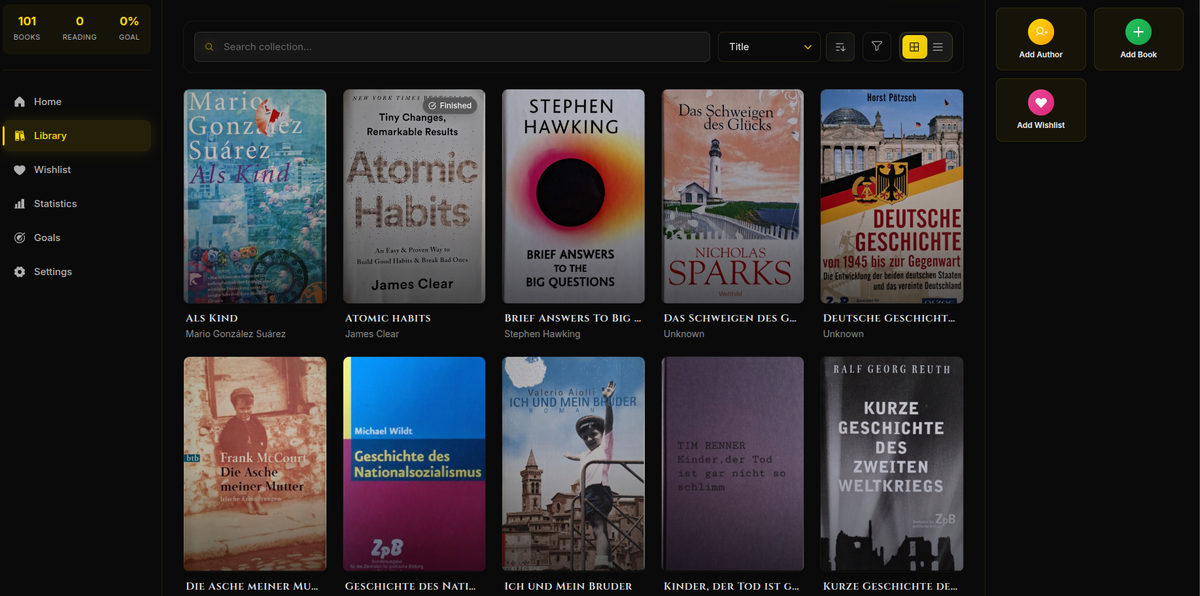Open Kinder, der Tod ist gar nicht cover
The height and width of the screenshot is (596, 1200).
733,464
